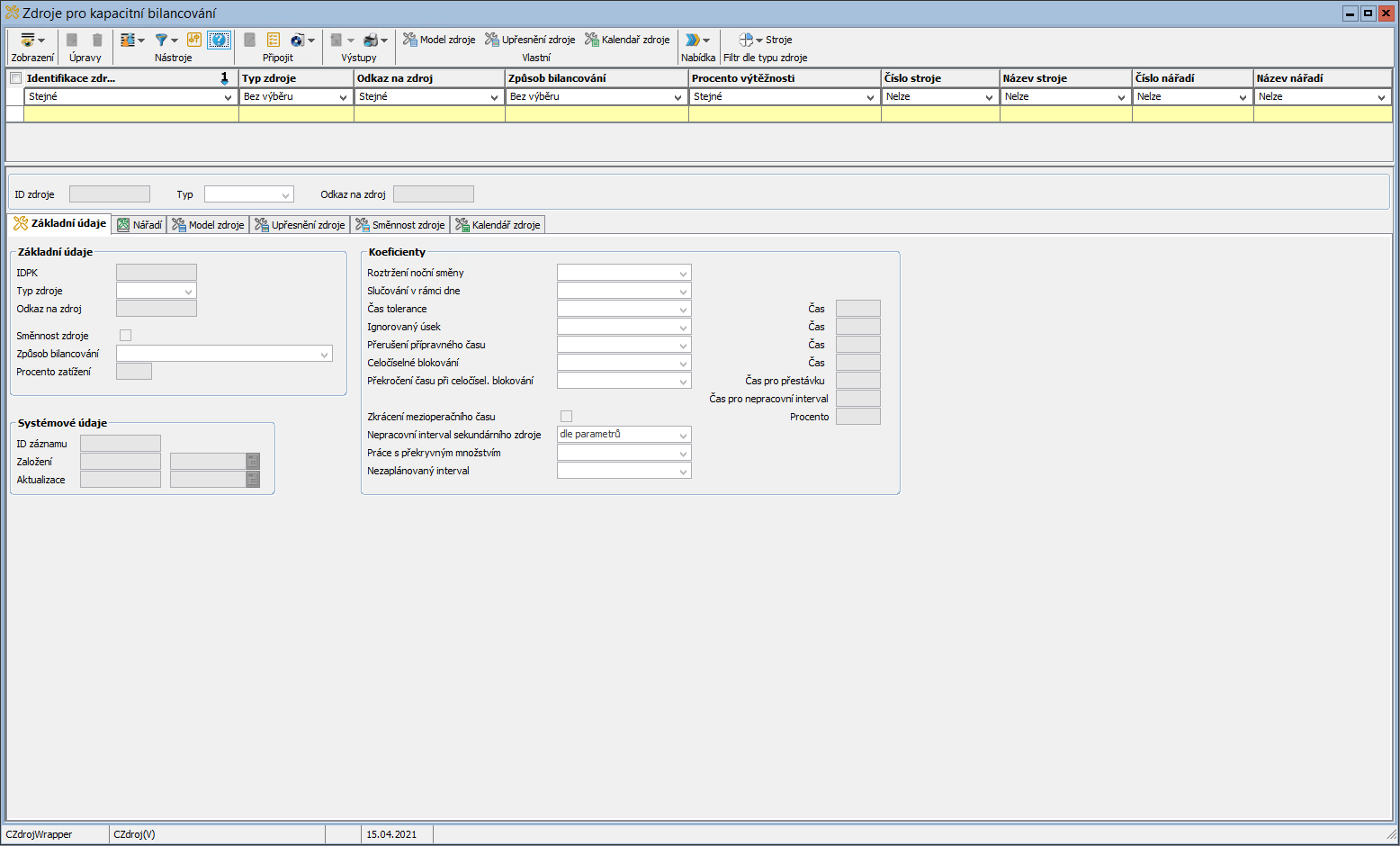The width and height of the screenshot is (1400, 846).
Task: Switch to the Nářadí tab
Action: click(139, 225)
